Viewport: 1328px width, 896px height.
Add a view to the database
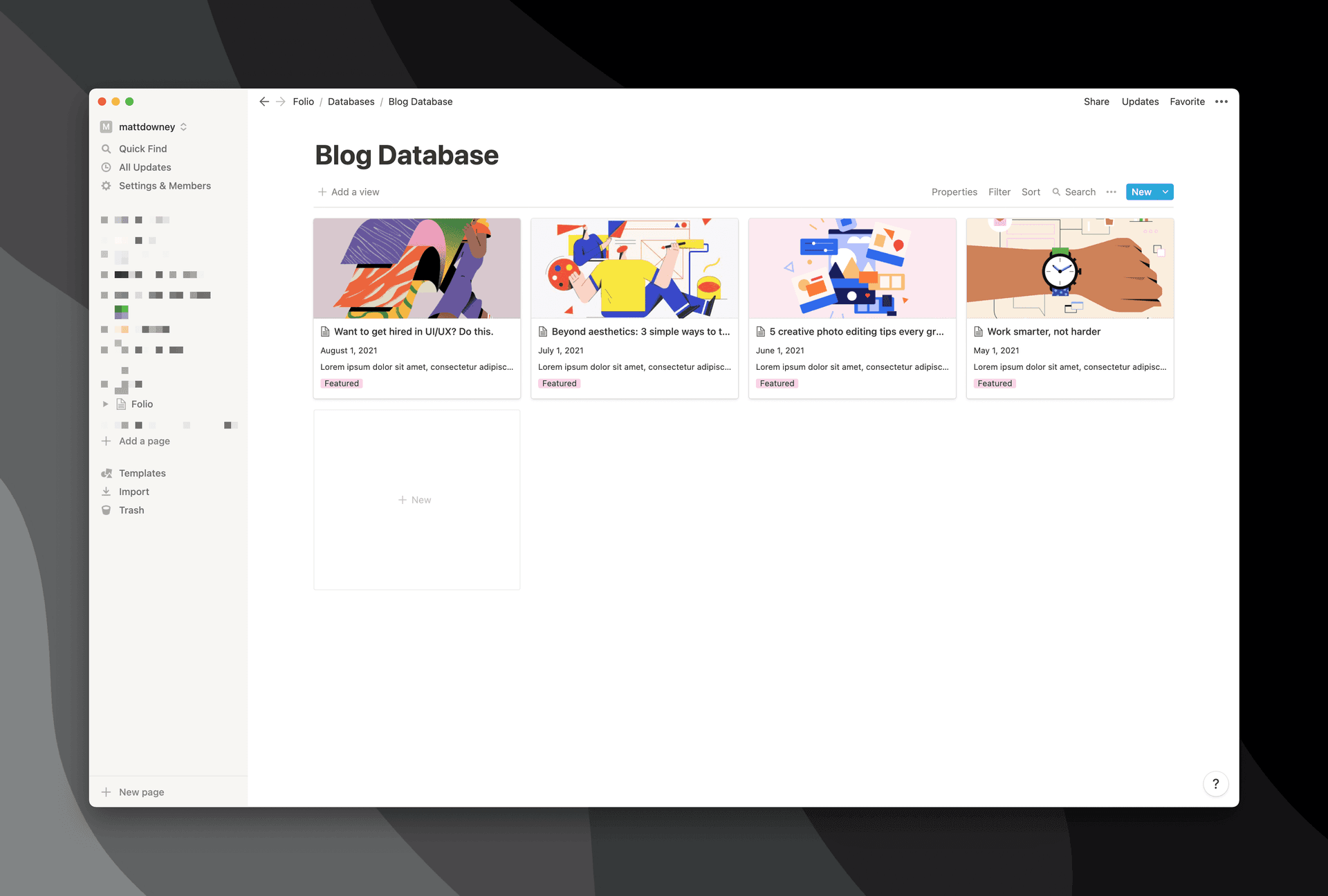(349, 192)
